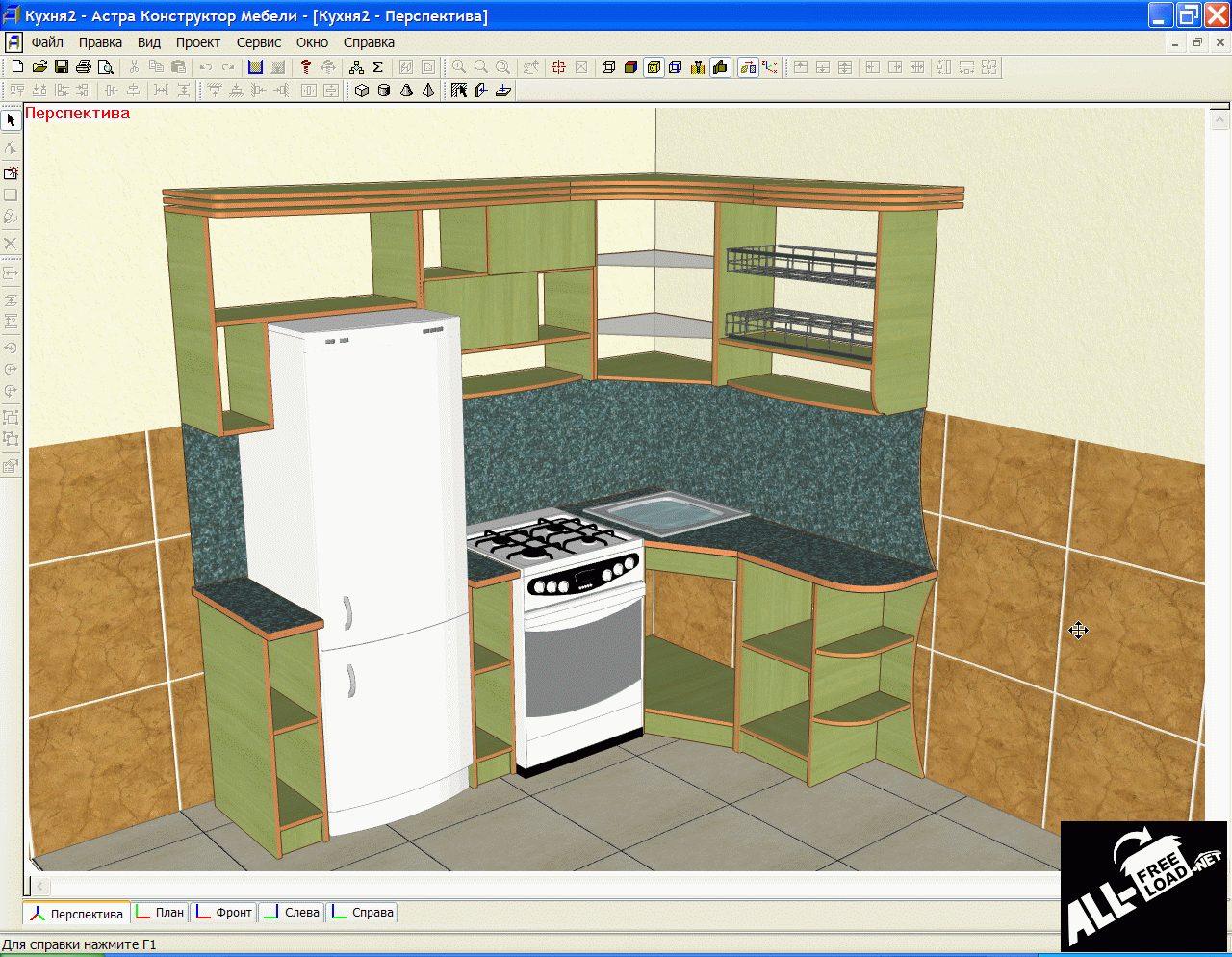Select the cylinder primitive icon
Viewport: 1232px width, 957px height.
pyautogui.click(x=384, y=91)
